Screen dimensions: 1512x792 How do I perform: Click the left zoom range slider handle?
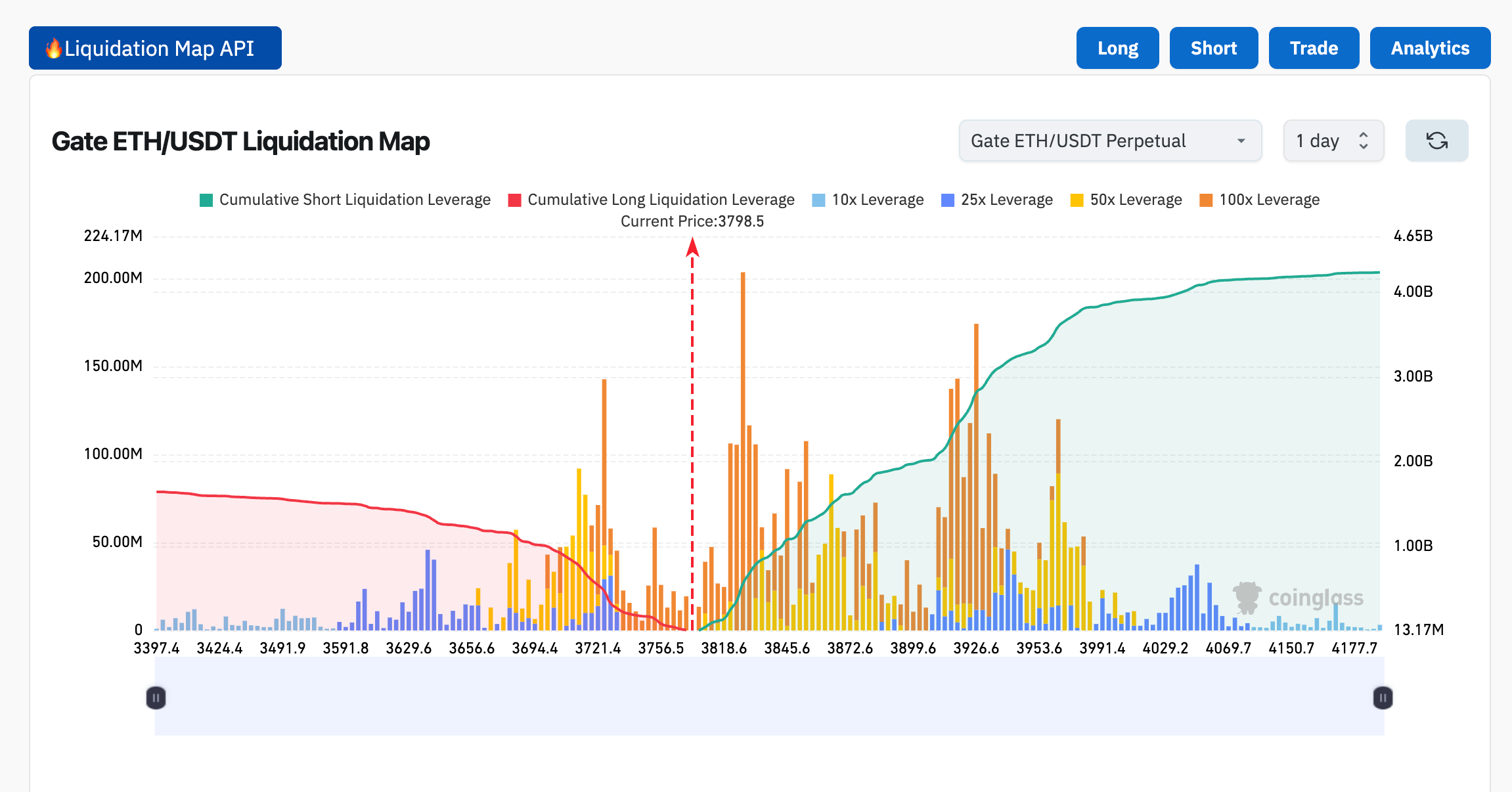coord(156,697)
